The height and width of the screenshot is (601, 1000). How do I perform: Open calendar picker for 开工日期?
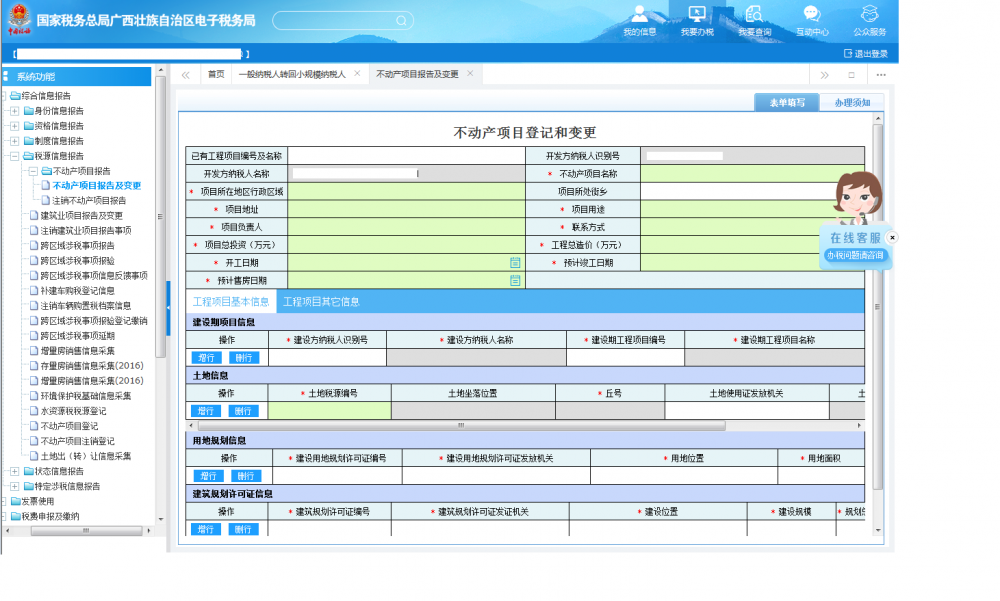click(515, 263)
